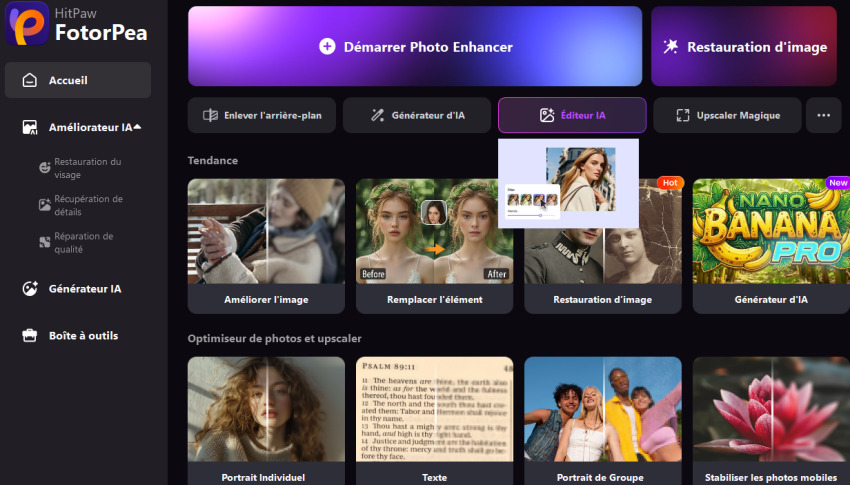Click the detail recovery picture icon

(45, 205)
